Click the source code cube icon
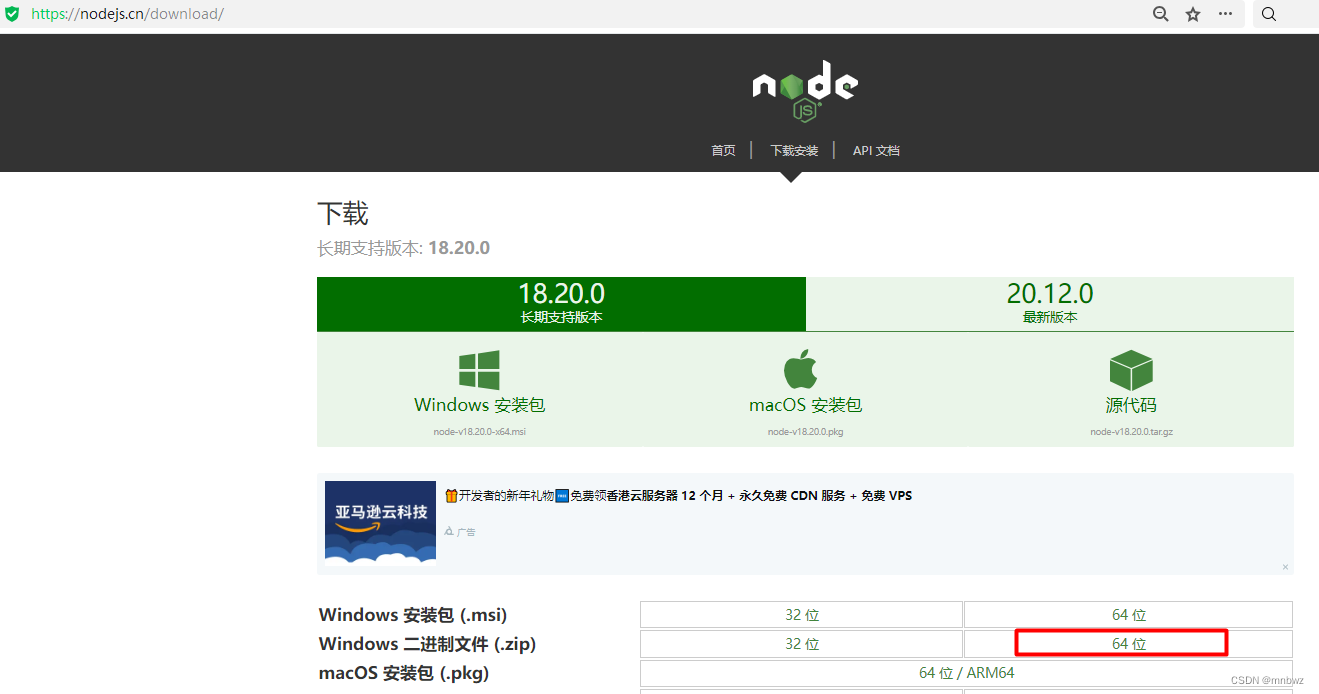1319x694 pixels. click(1131, 370)
